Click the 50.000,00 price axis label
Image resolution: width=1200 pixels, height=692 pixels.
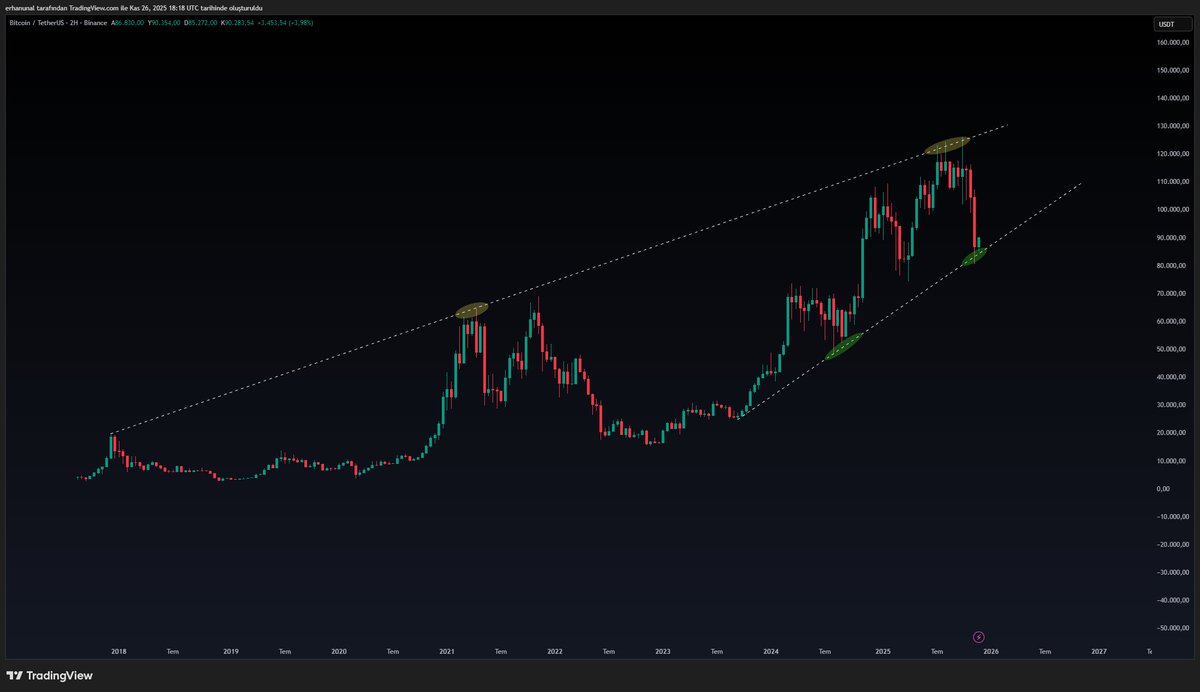[x=1173, y=349]
